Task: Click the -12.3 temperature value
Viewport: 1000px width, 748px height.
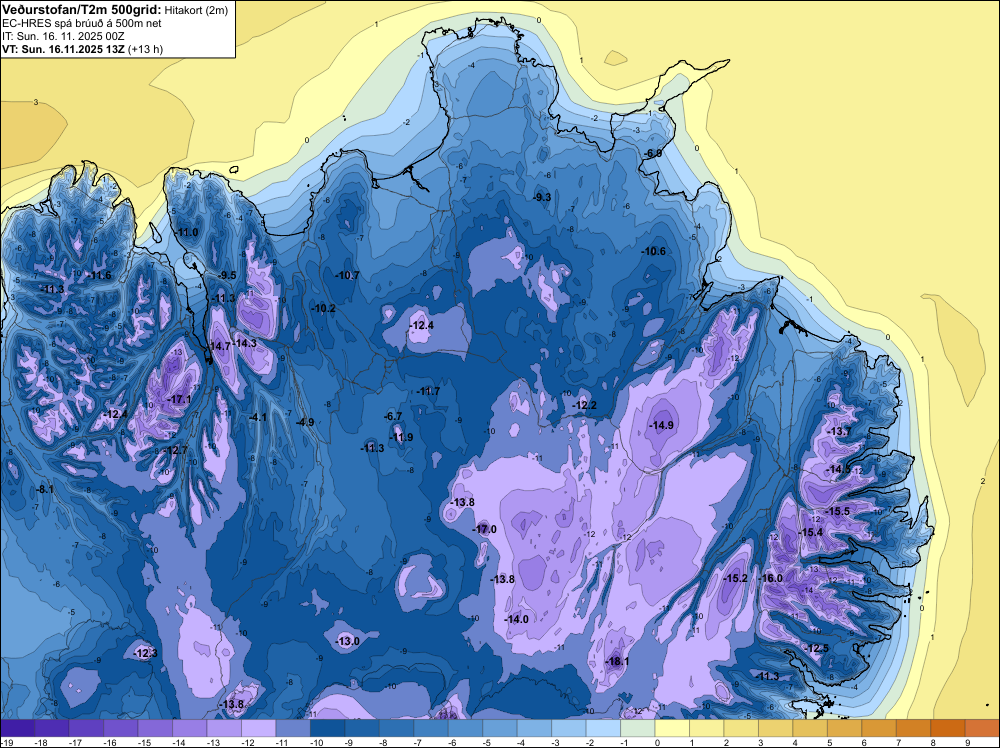Action: pyautogui.click(x=145, y=653)
